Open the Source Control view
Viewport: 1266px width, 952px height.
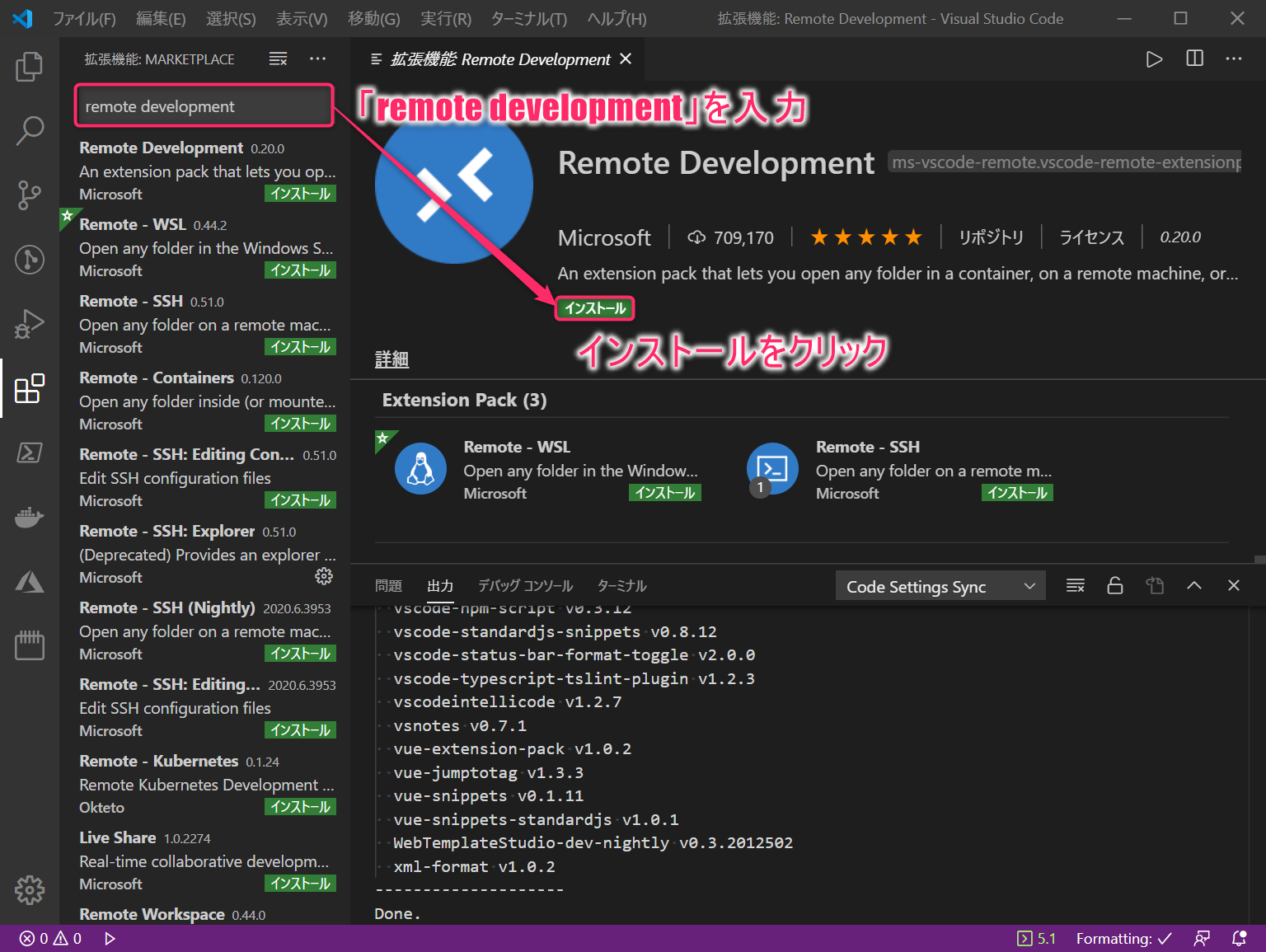[x=30, y=195]
